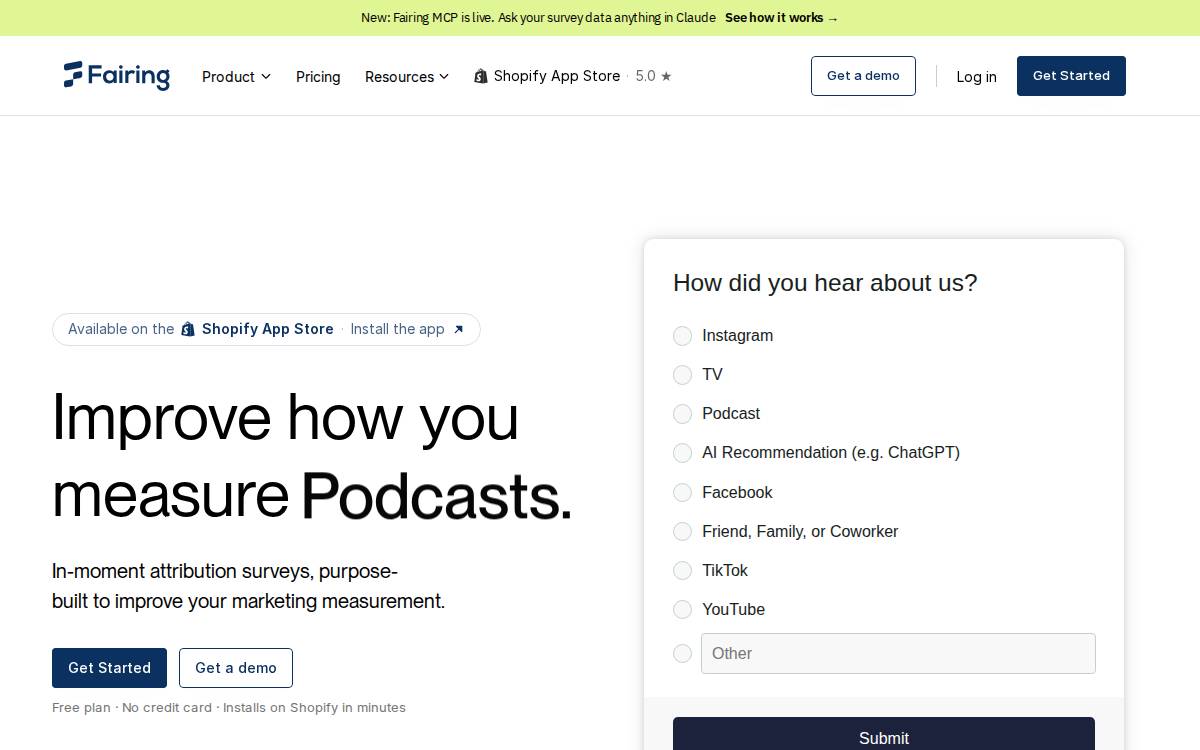Click the banner text about Fairing MCP
Image resolution: width=1200 pixels, height=750 pixels.
click(538, 18)
